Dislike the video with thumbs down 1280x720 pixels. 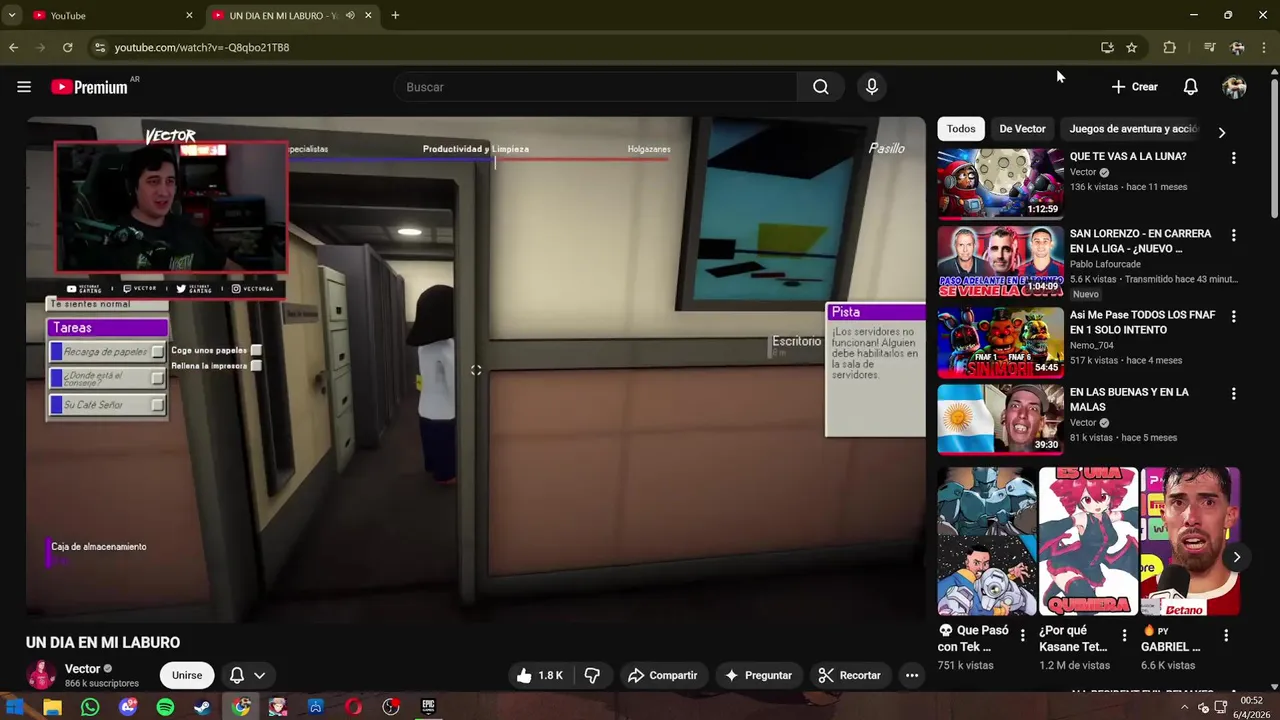592,675
